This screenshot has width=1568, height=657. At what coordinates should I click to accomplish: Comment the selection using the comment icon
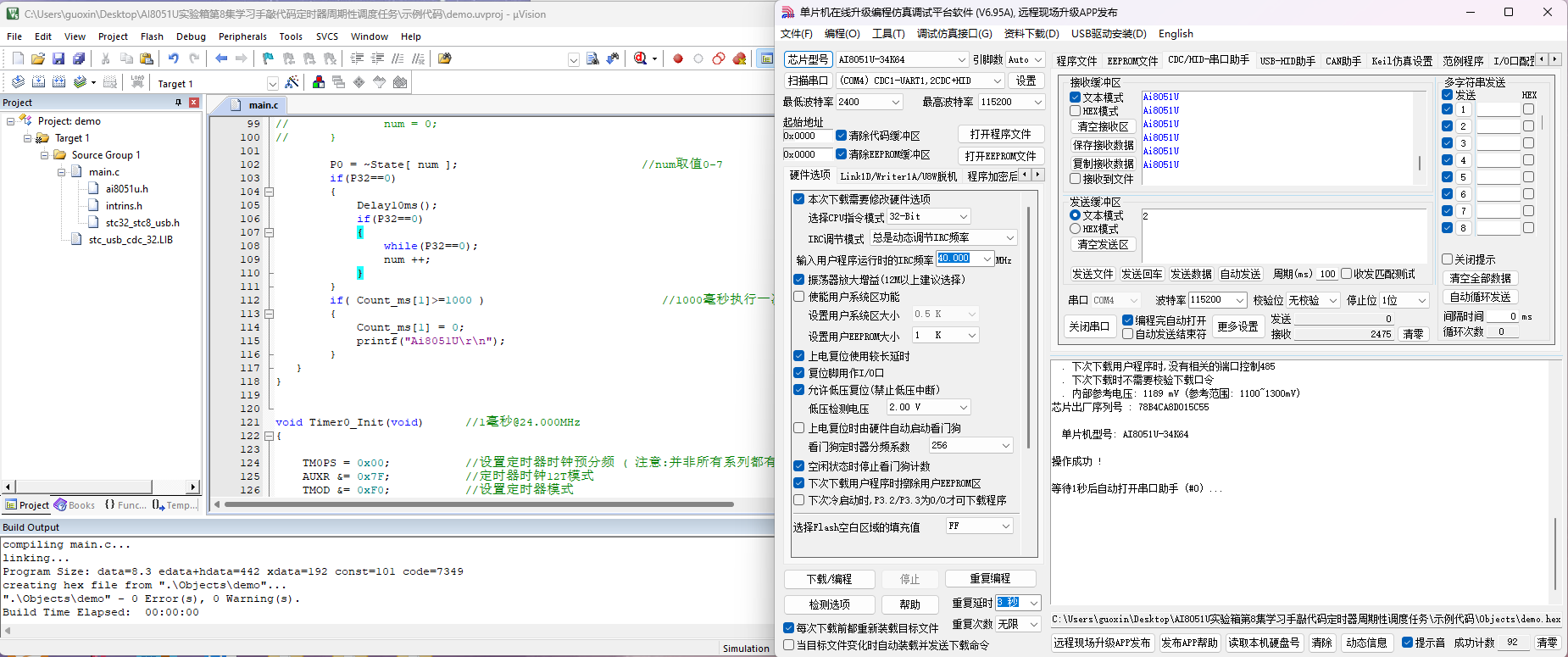pos(398,58)
